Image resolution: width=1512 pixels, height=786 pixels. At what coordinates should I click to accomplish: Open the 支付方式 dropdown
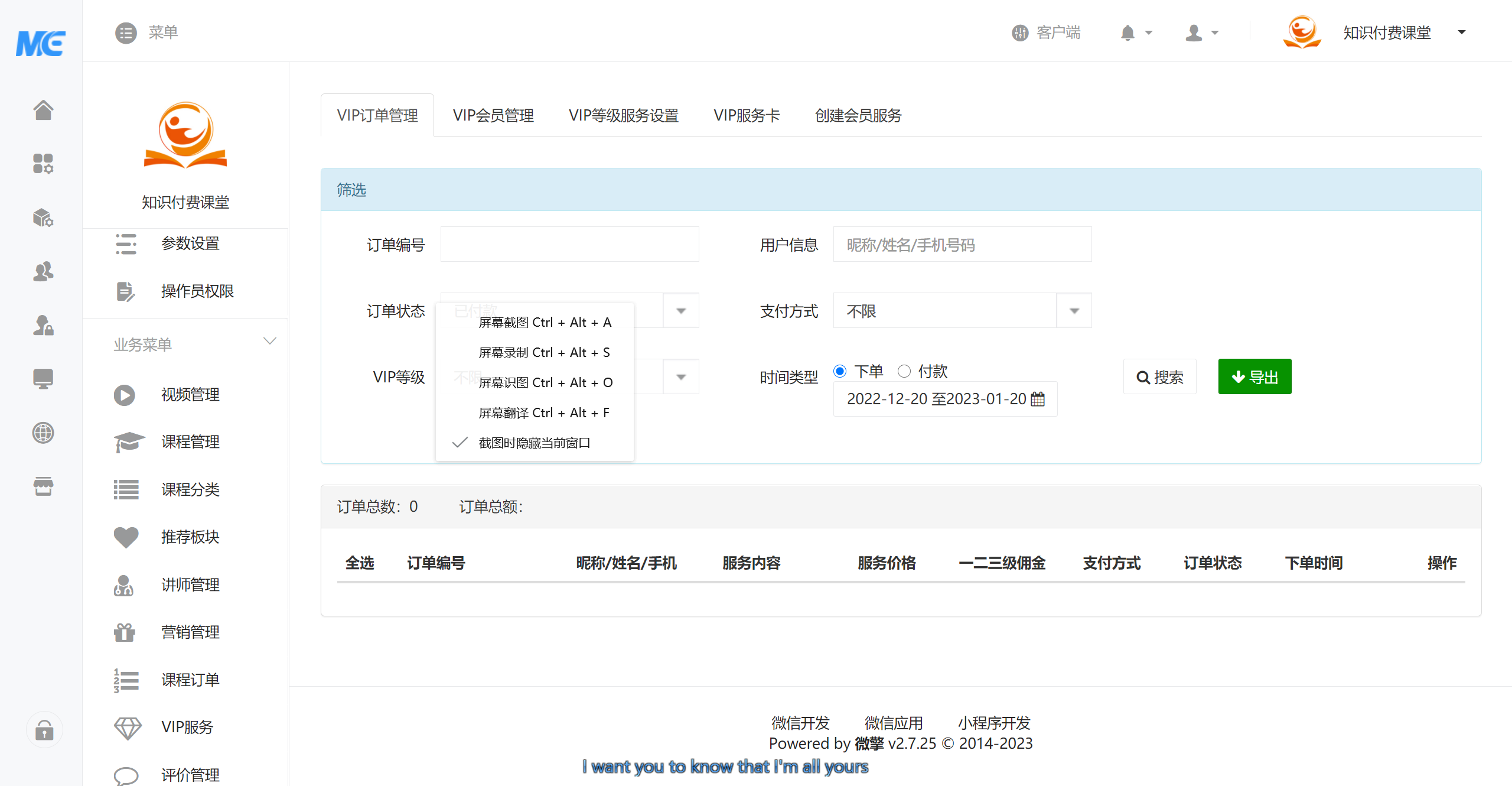[x=962, y=311]
